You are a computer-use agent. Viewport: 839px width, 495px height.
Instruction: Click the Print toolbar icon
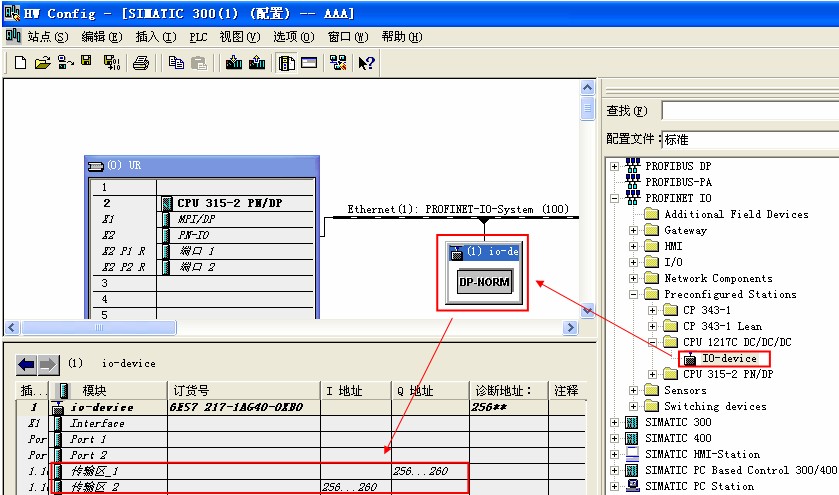(141, 63)
